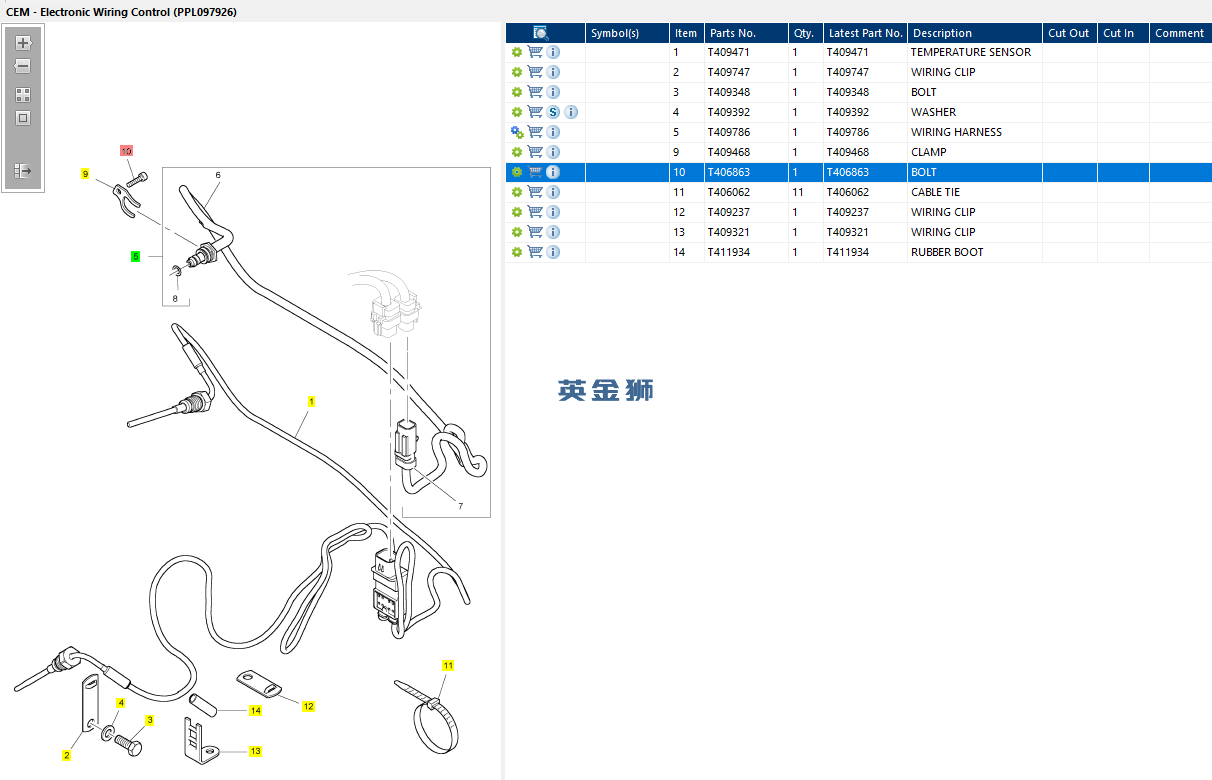This screenshot has width=1212, height=780.
Task: Click the assembly gears icon for WIRING HARNESS
Action: [517, 132]
